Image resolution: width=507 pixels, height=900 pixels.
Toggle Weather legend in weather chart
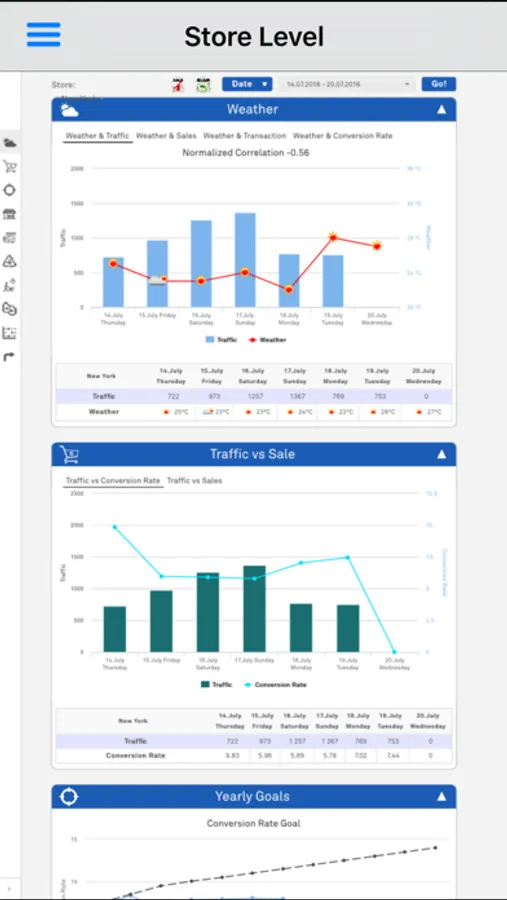(266, 340)
